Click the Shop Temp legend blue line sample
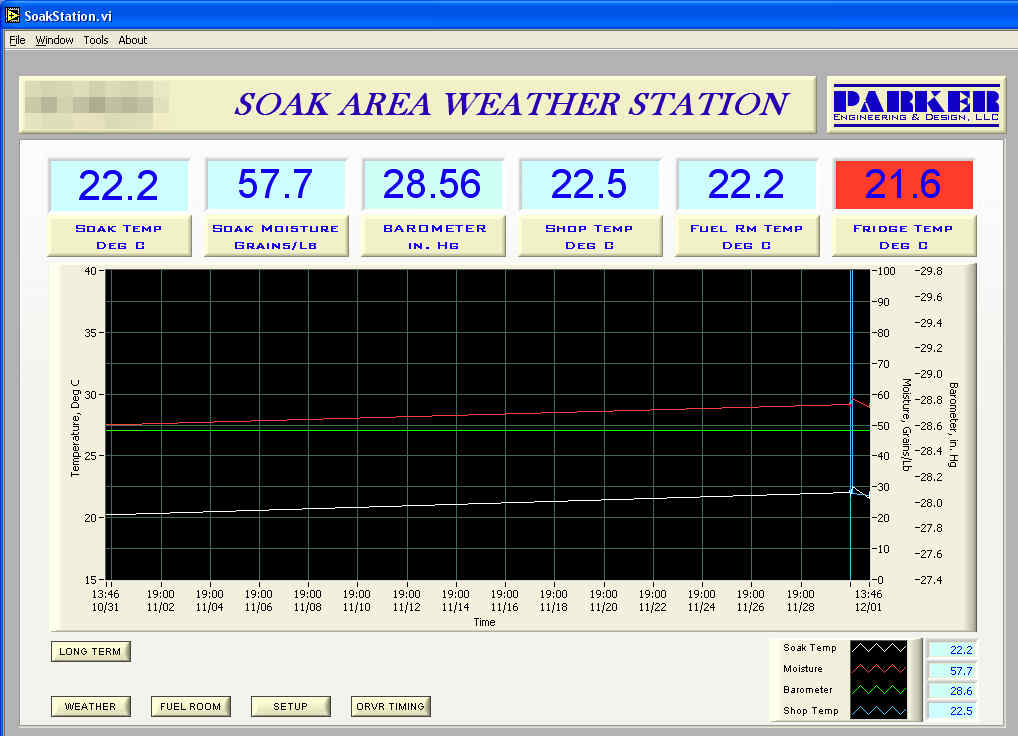 (x=878, y=711)
